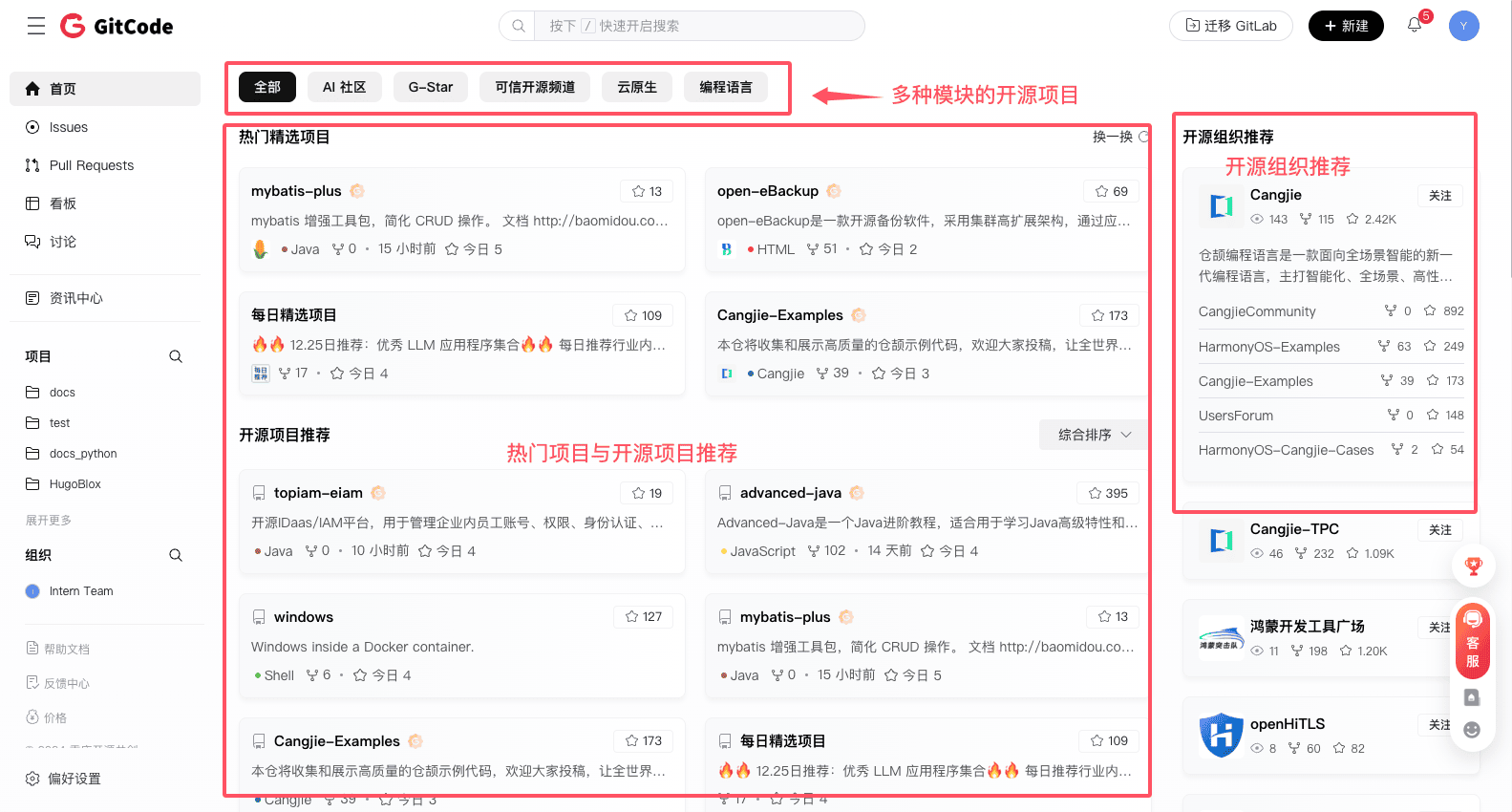Open Pull Requests in sidebar
The height and width of the screenshot is (812, 1512).
click(x=92, y=165)
